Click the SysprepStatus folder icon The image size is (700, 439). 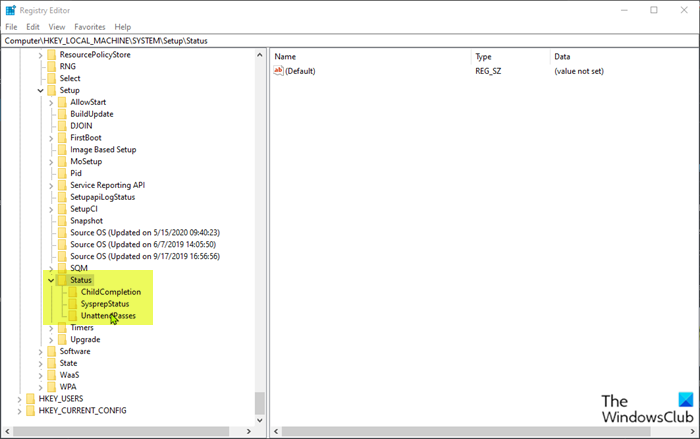point(73,304)
